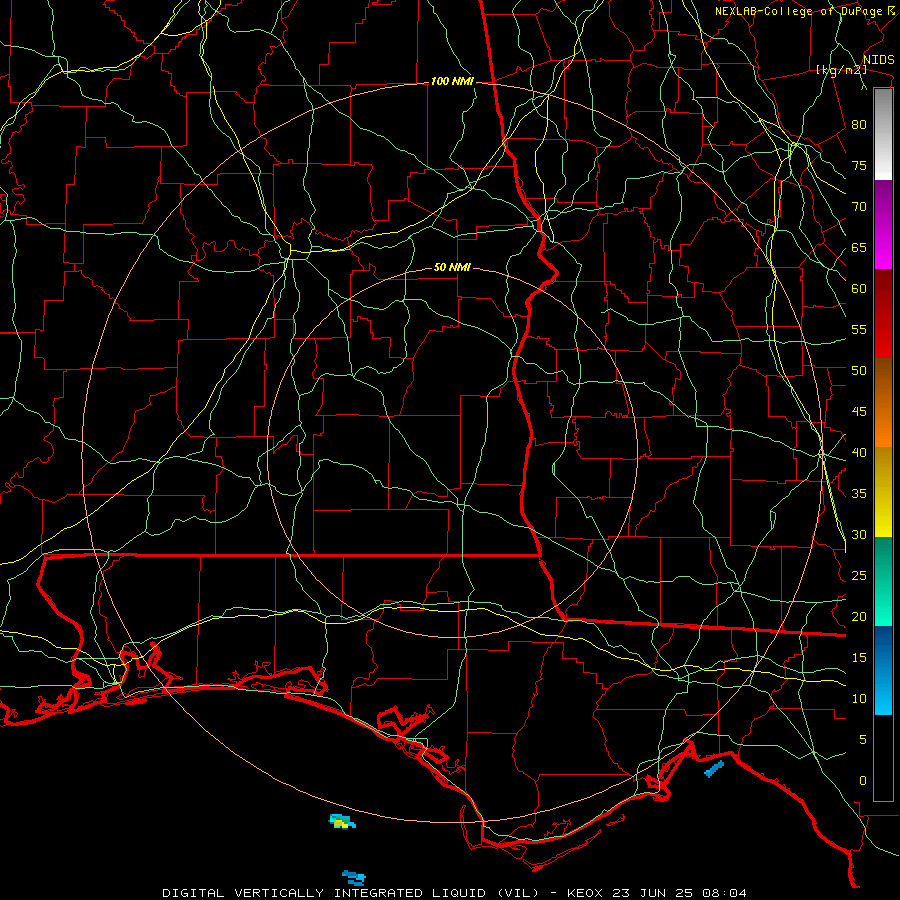Click the 70 value on the color scale
The image size is (900, 900).
[859, 207]
